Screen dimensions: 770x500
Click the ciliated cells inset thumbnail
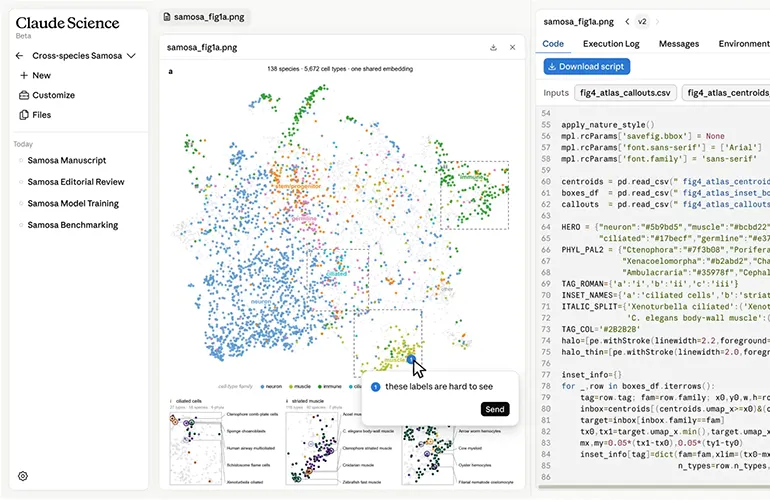pyautogui.click(x=195, y=448)
